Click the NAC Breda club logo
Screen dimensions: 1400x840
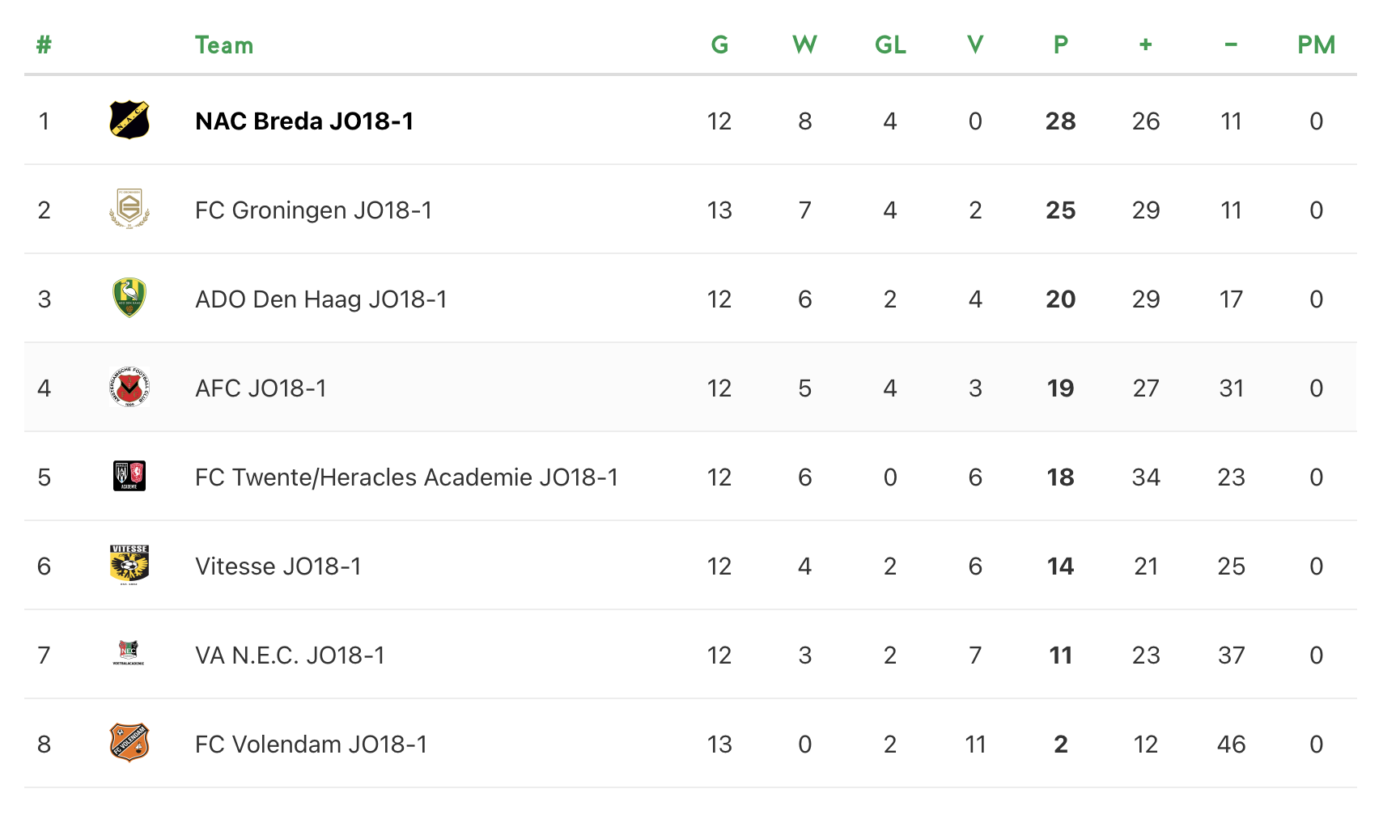129,121
